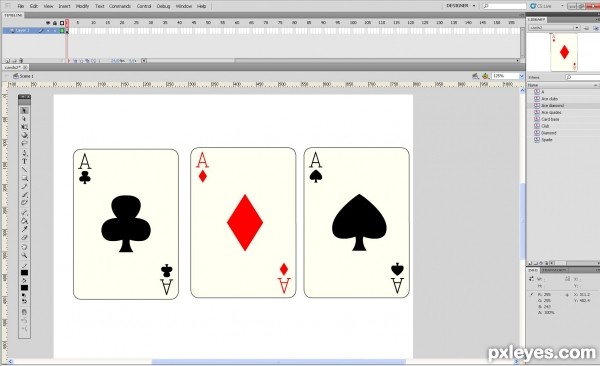600x366 pixels.
Task: Switch to the TIMELINE tab
Action: click(13, 15)
